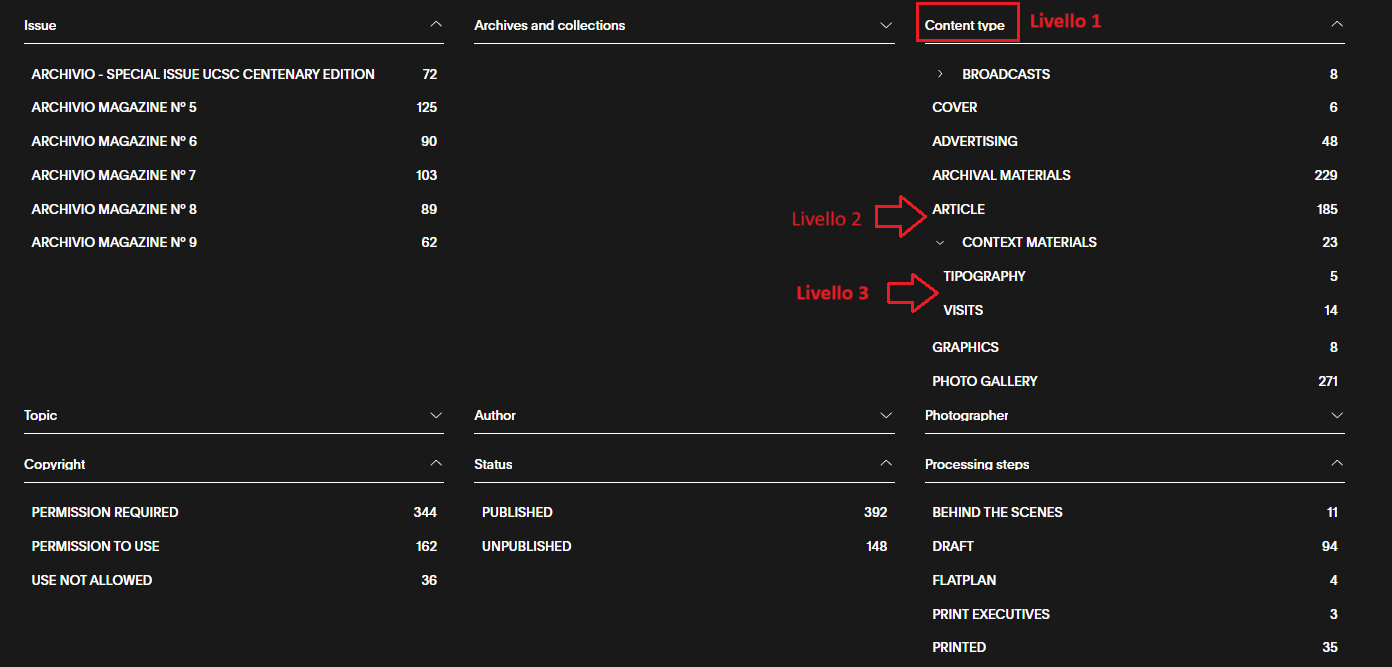Expand the Author filter chevron
1392x667 pixels.
point(885,415)
